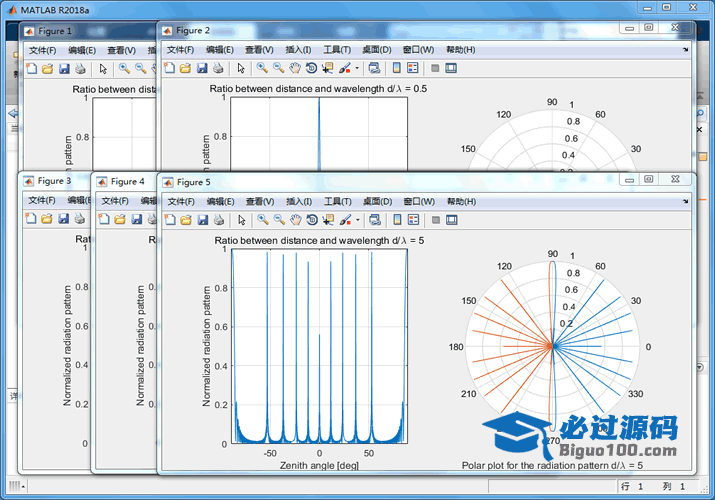The height and width of the screenshot is (500, 715).
Task: Open 帮助(H) menu in Figure 2
Action: [x=460, y=50]
